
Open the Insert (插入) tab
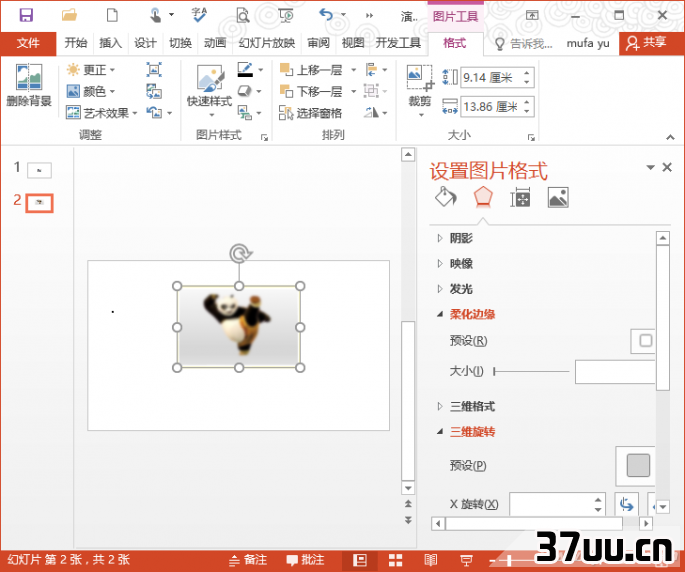(x=111, y=43)
